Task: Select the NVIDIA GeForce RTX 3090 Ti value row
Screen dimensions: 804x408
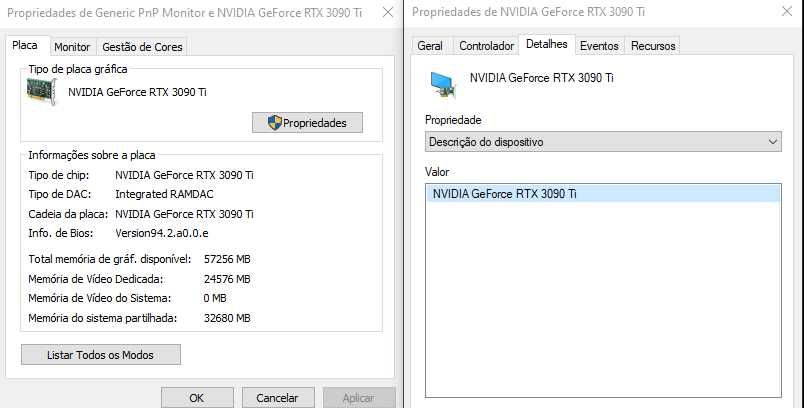Action: [x=603, y=194]
